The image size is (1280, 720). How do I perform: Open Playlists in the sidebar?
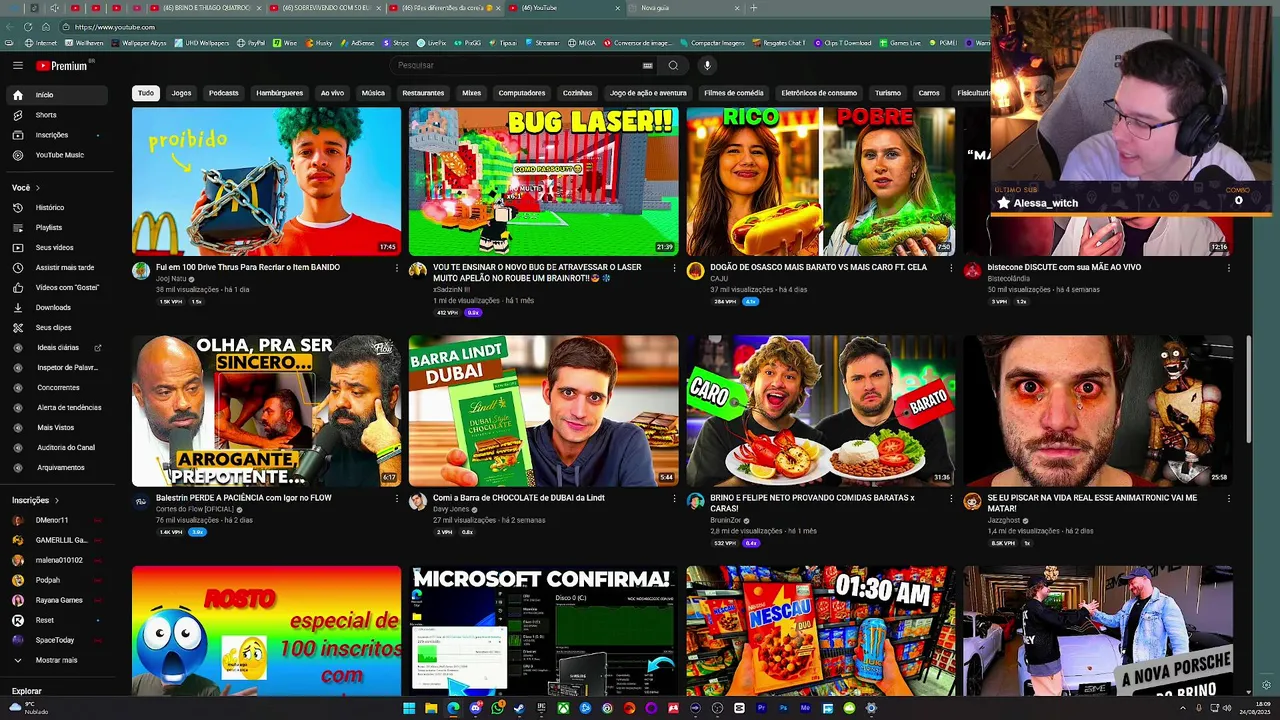click(56, 227)
